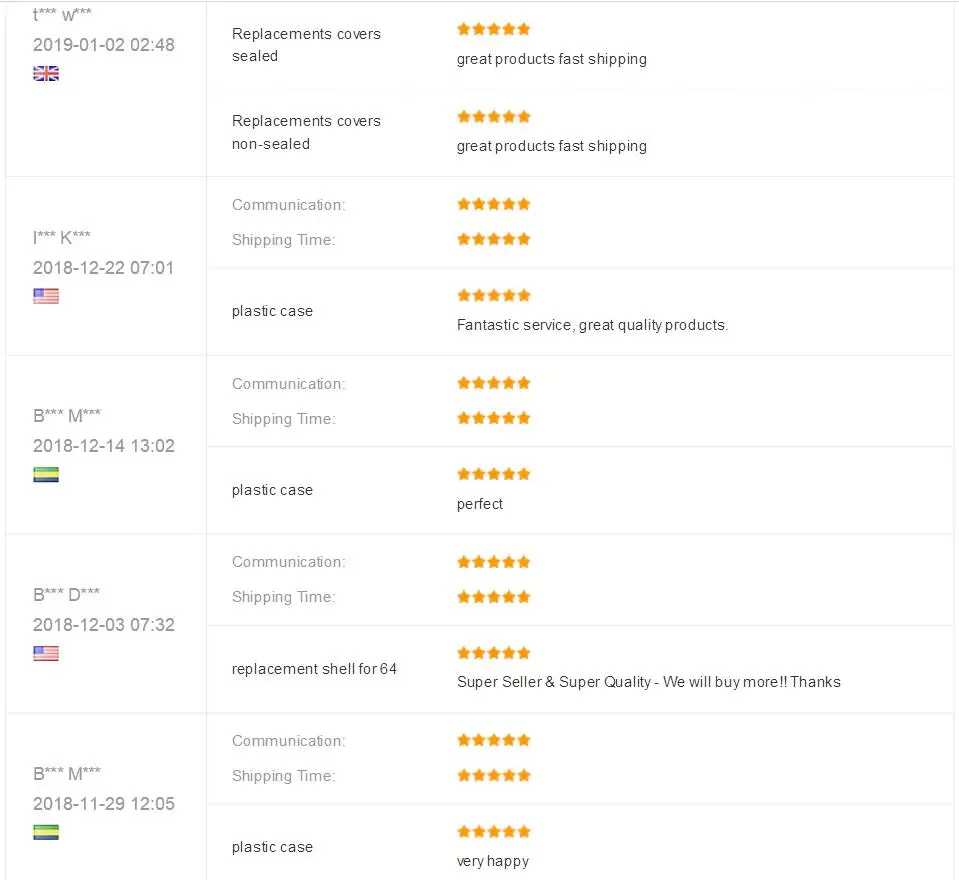Screen dimensions: 959x880
Task: Click star rating for Replacements covers non-sealed
Action: pyautogui.click(x=494, y=116)
